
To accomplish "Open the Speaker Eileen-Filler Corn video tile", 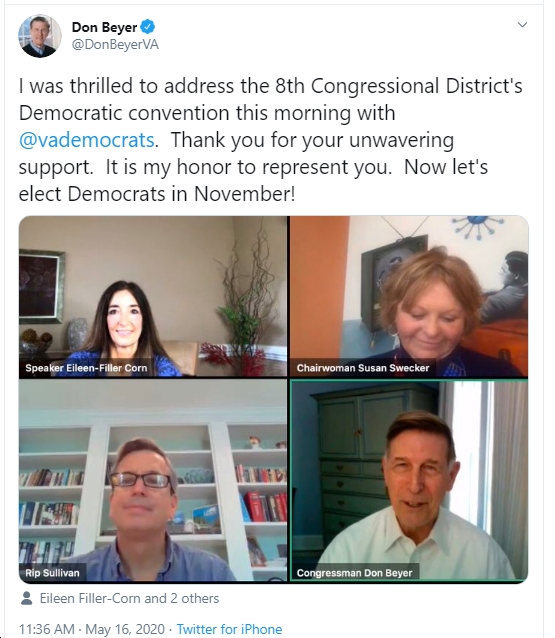I will [x=153, y=296].
